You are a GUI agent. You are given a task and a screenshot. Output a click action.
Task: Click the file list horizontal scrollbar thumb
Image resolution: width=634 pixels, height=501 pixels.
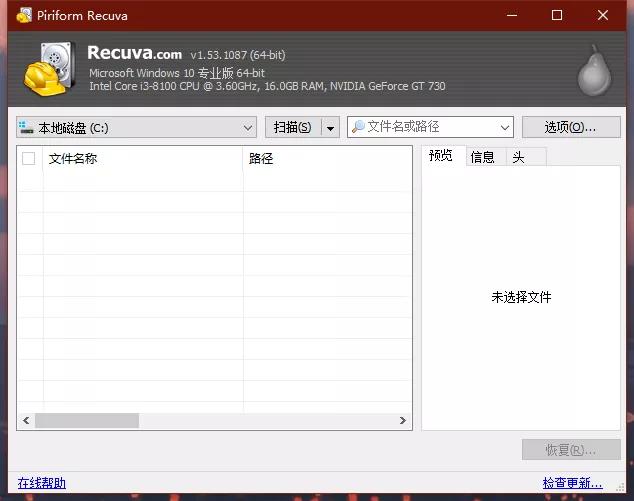pyautogui.click(x=87, y=421)
